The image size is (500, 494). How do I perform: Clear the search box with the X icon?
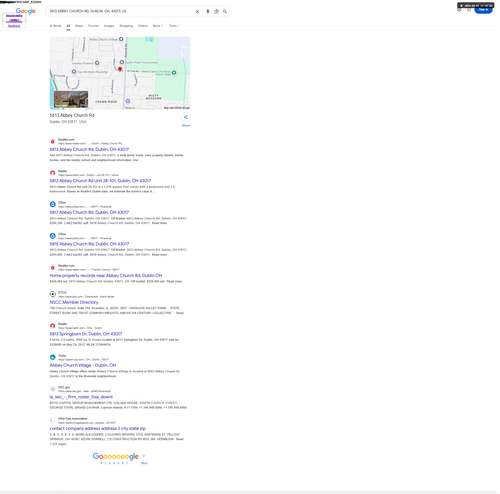tap(197, 11)
